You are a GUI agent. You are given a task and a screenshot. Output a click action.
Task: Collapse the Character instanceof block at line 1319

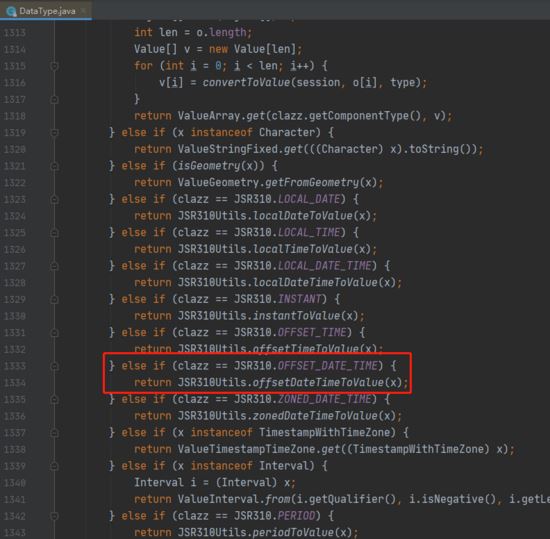(x=54, y=132)
